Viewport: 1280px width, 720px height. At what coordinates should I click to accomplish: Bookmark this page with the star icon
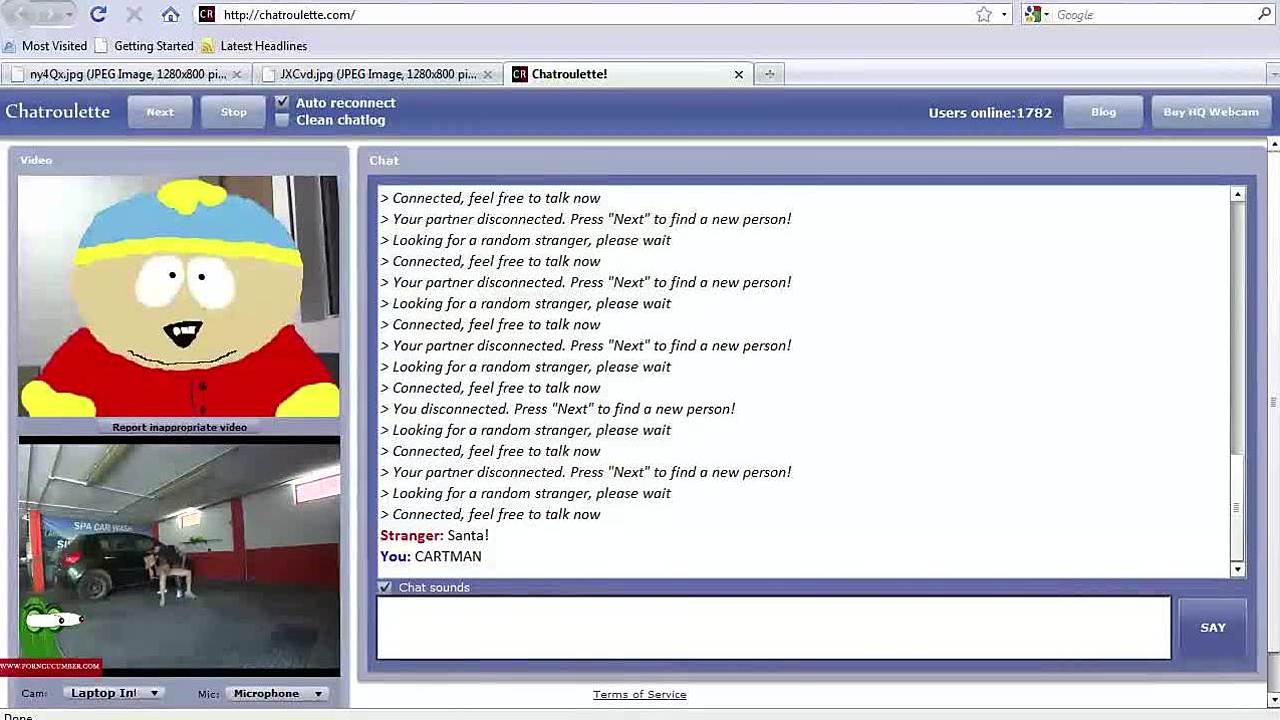[984, 14]
